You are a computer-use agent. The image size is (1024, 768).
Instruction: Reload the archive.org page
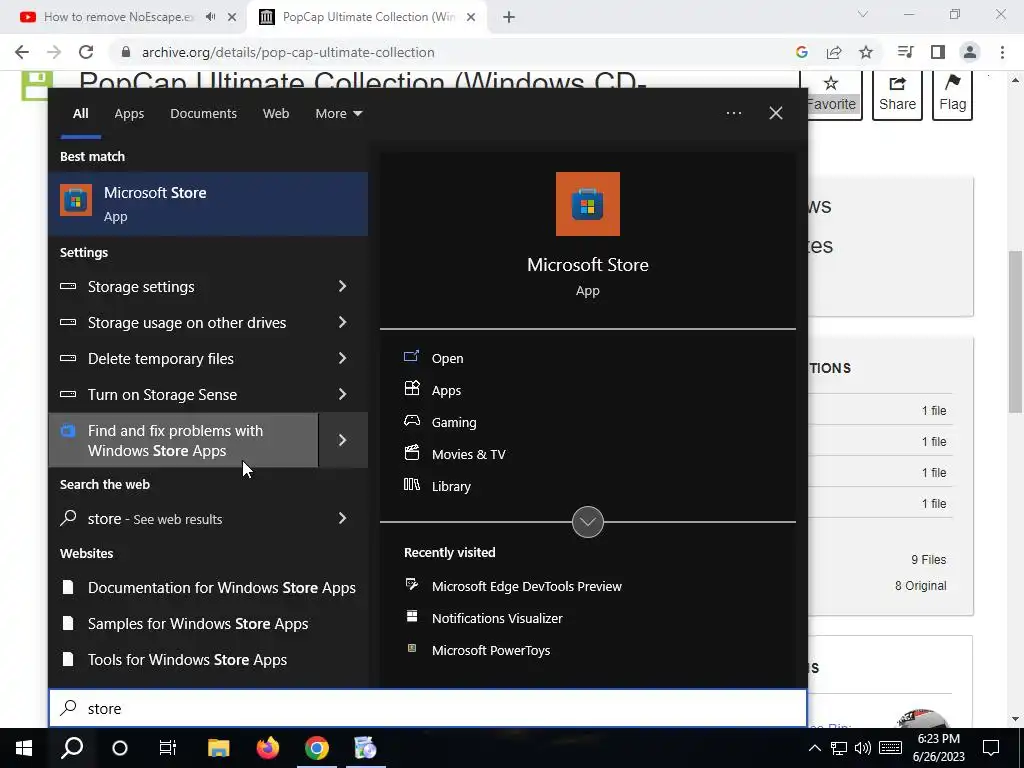coord(86,52)
